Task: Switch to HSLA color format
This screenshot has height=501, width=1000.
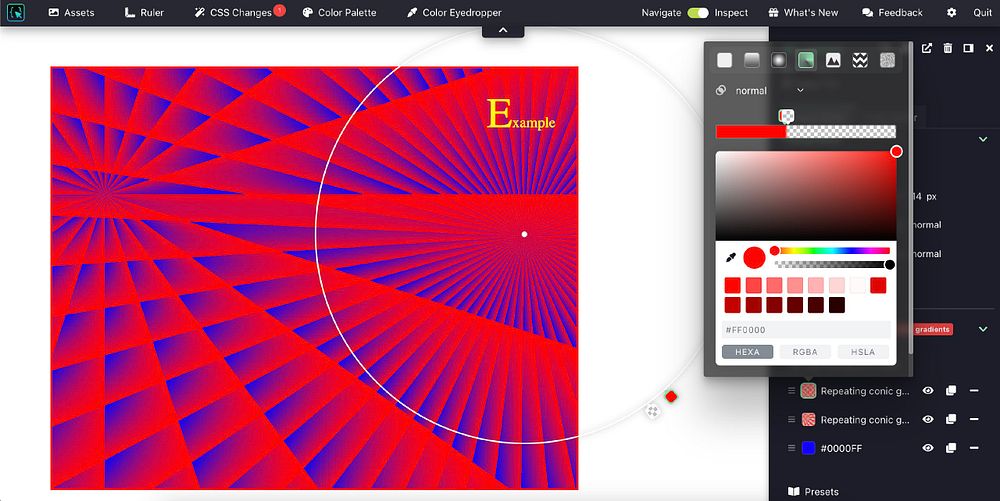Action: 863,352
